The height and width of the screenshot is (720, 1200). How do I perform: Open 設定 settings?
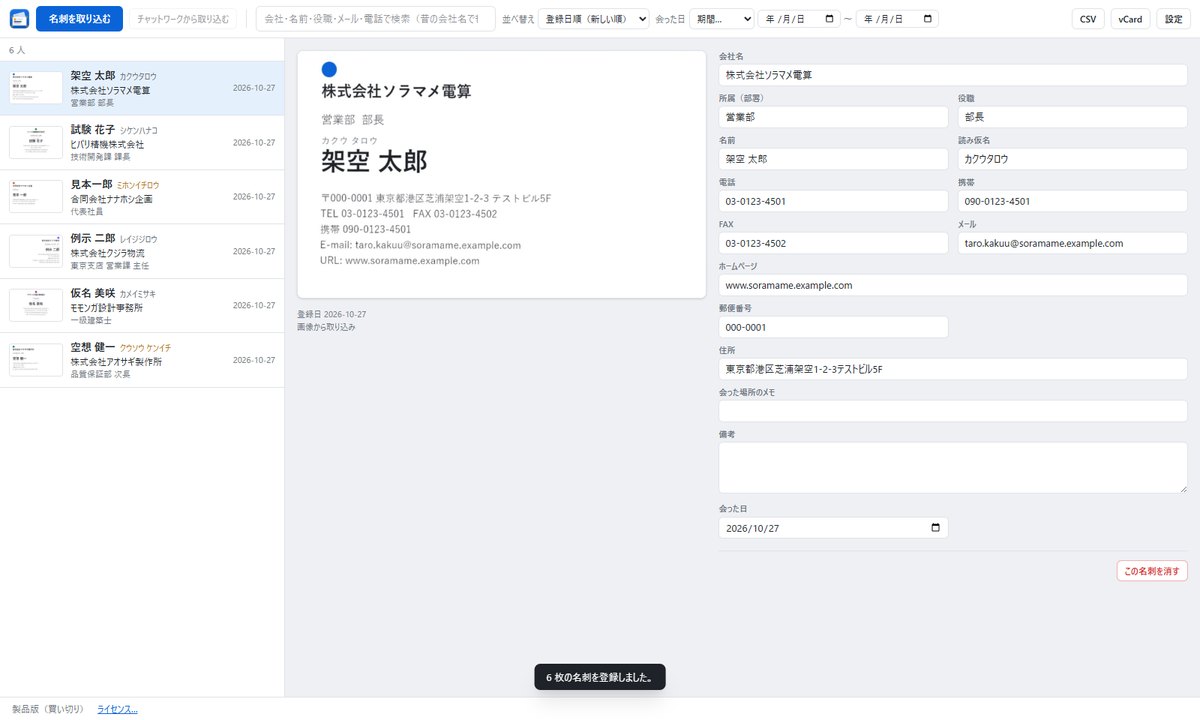pos(1174,19)
